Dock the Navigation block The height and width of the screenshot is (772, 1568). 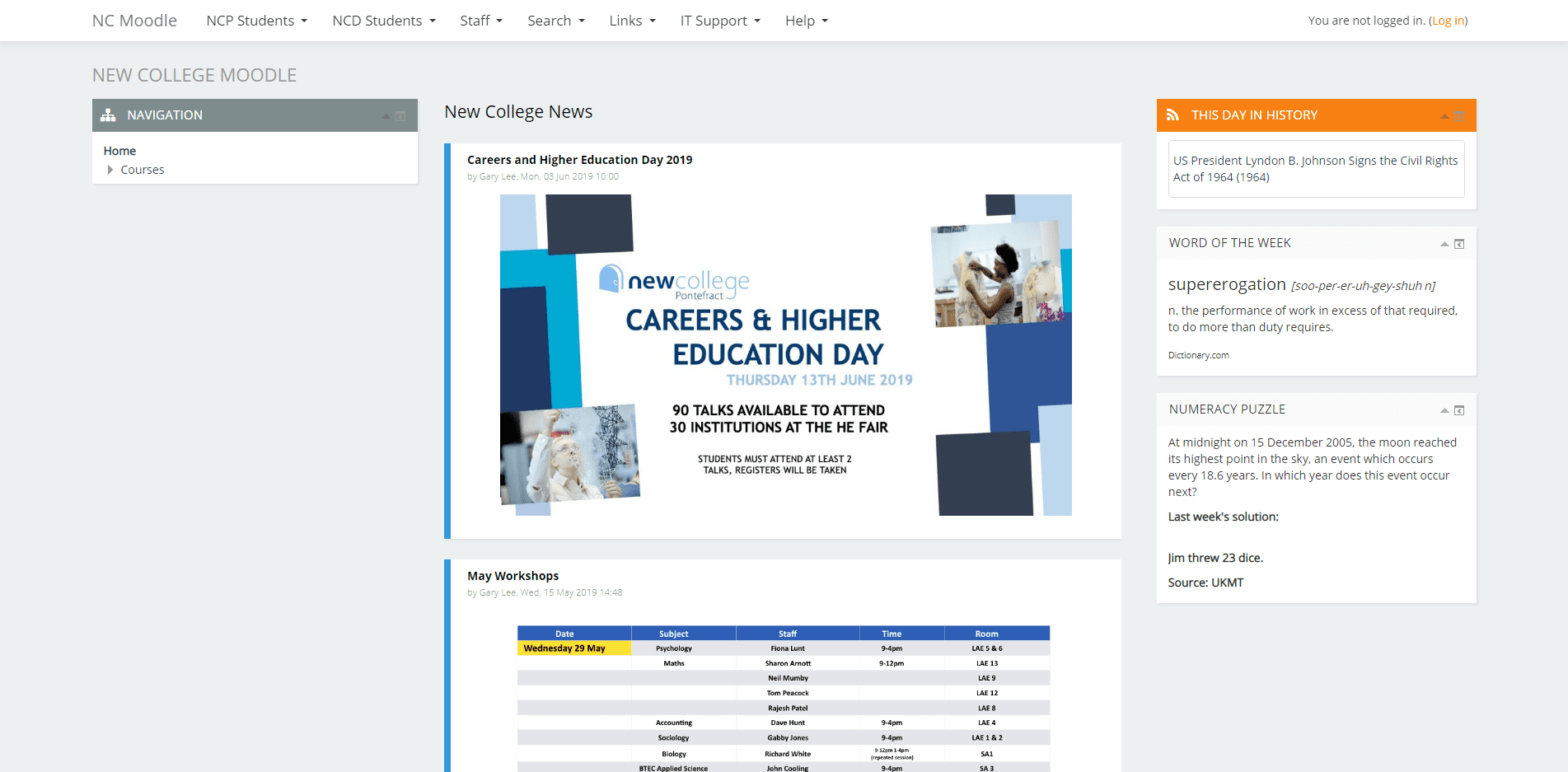(x=400, y=116)
